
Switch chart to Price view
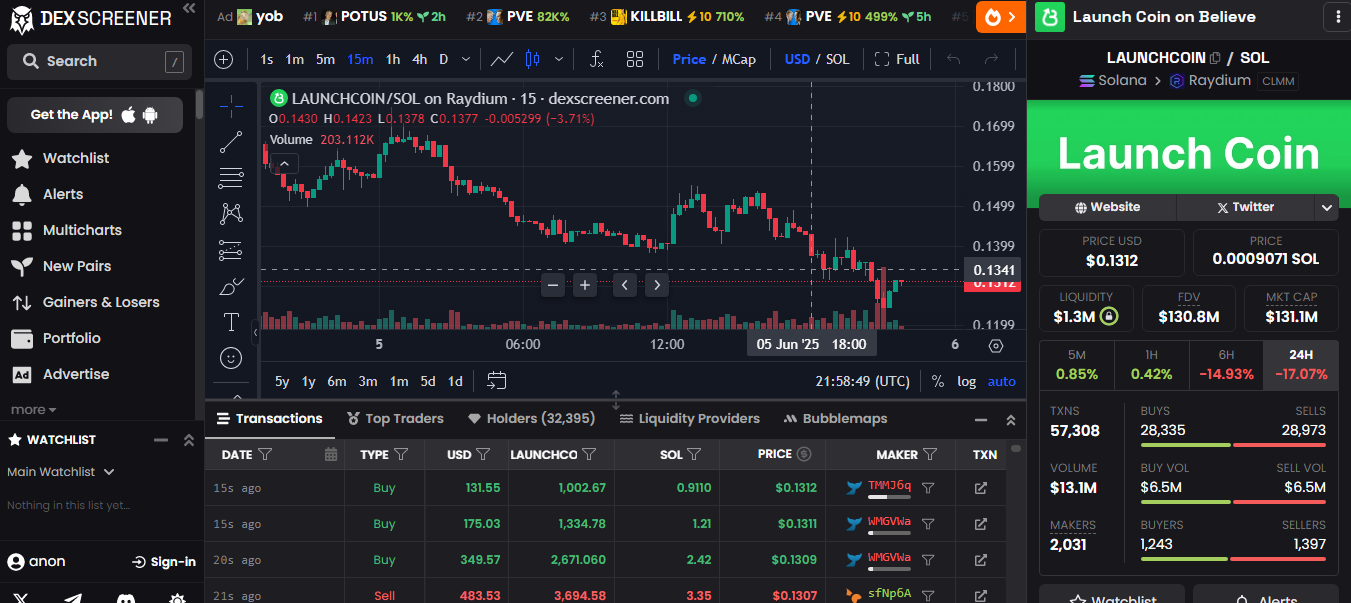(x=689, y=59)
